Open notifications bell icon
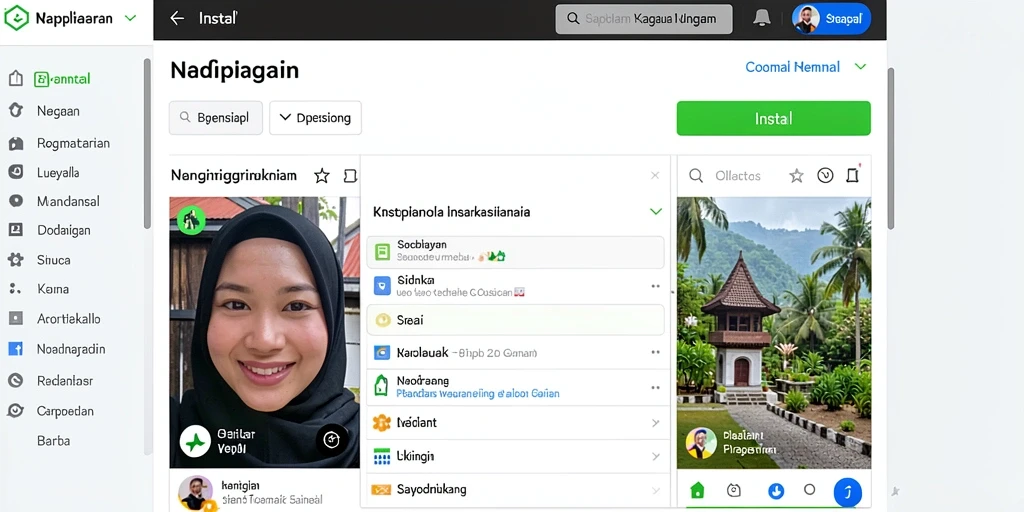Screen dimensions: 1024x512 click(761, 18)
